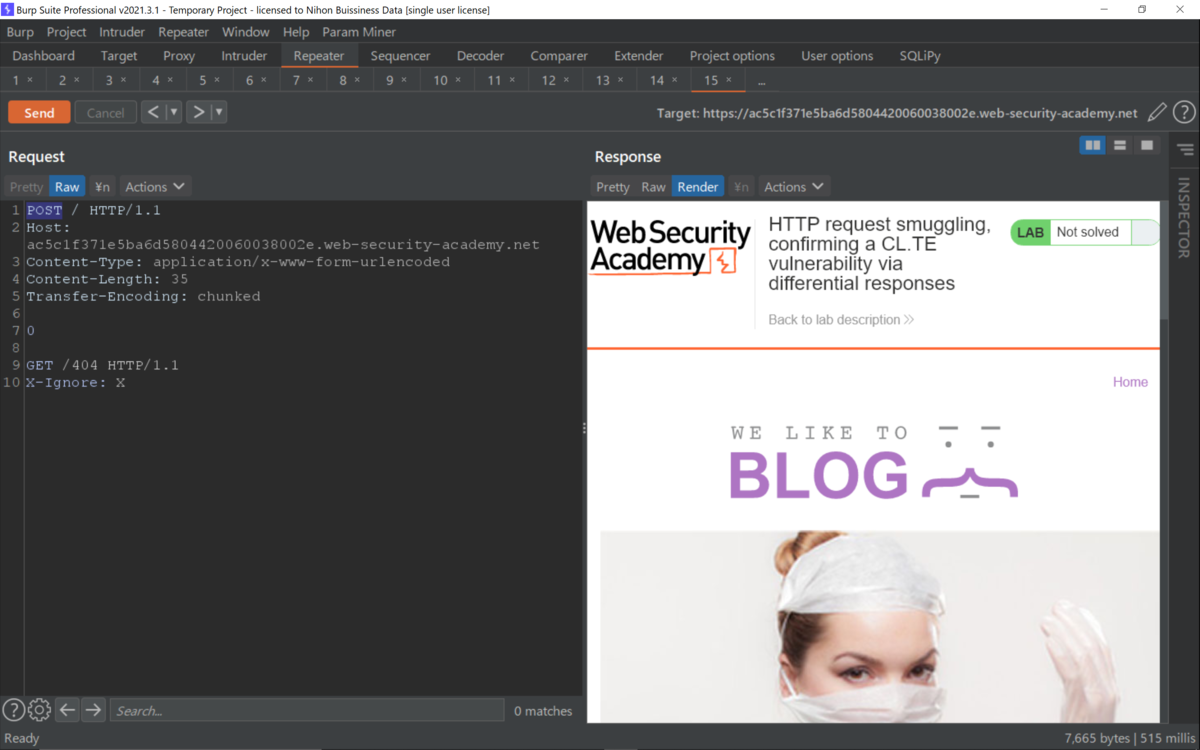Switch response view to Pretty
This screenshot has height=750, width=1200.
(x=612, y=187)
